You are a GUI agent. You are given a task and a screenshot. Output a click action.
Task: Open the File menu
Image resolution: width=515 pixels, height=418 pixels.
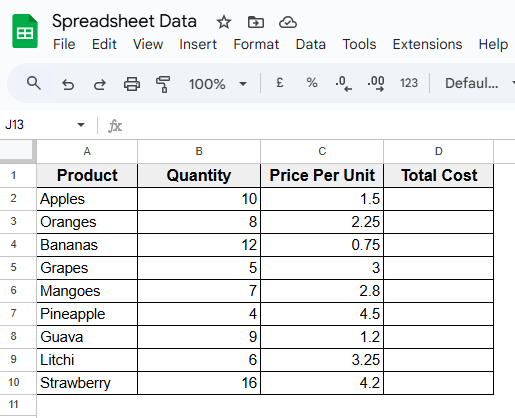64,44
